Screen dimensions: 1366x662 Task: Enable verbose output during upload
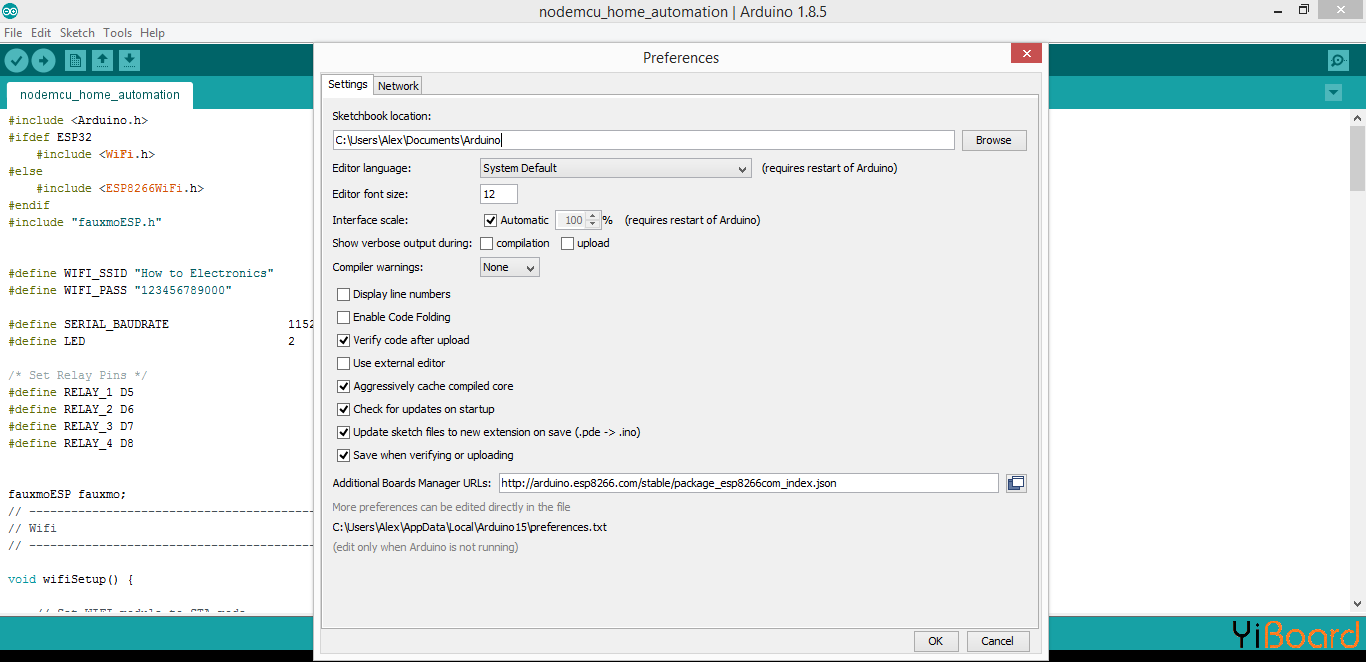click(x=568, y=243)
